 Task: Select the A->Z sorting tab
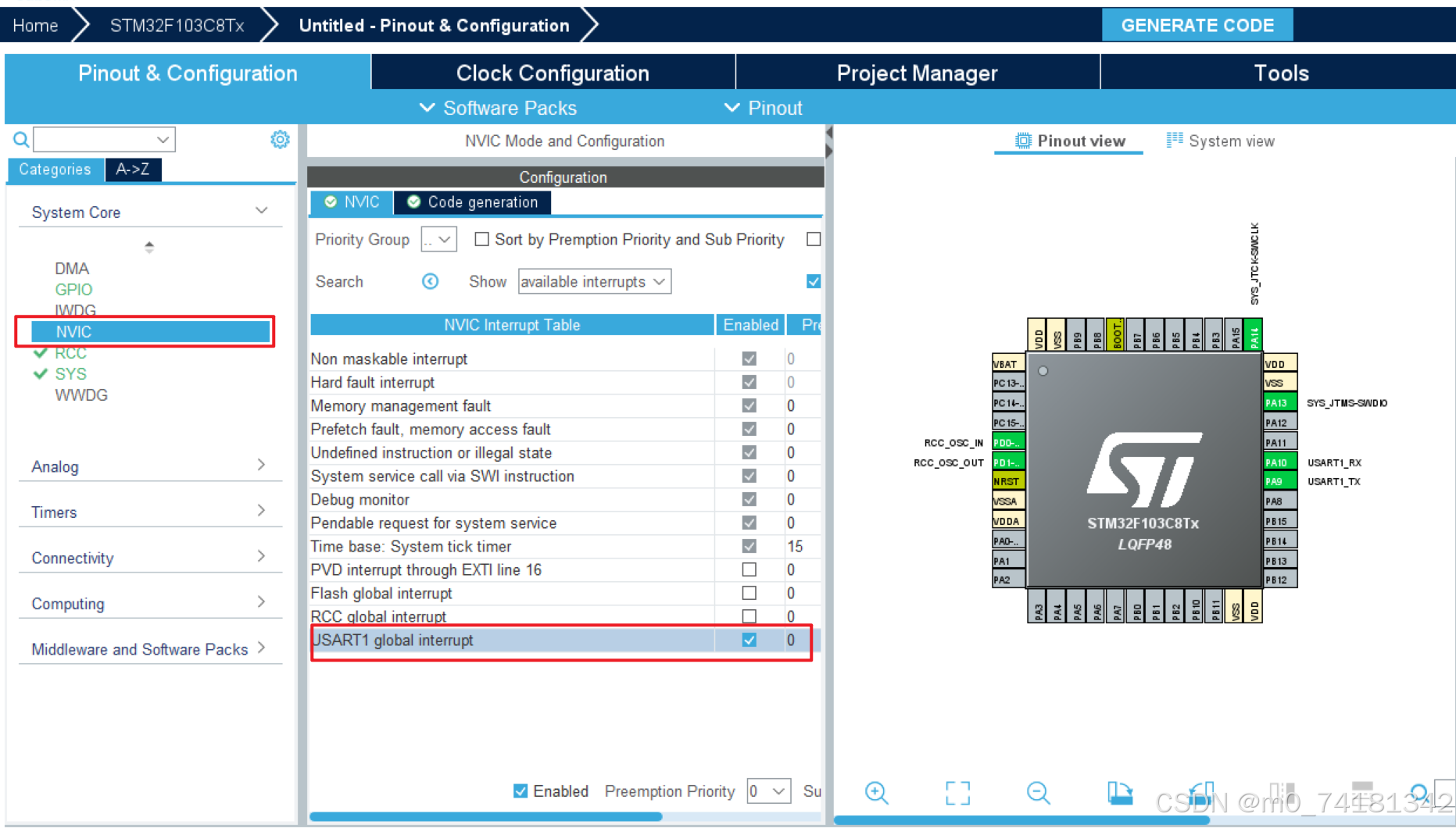pos(133,169)
